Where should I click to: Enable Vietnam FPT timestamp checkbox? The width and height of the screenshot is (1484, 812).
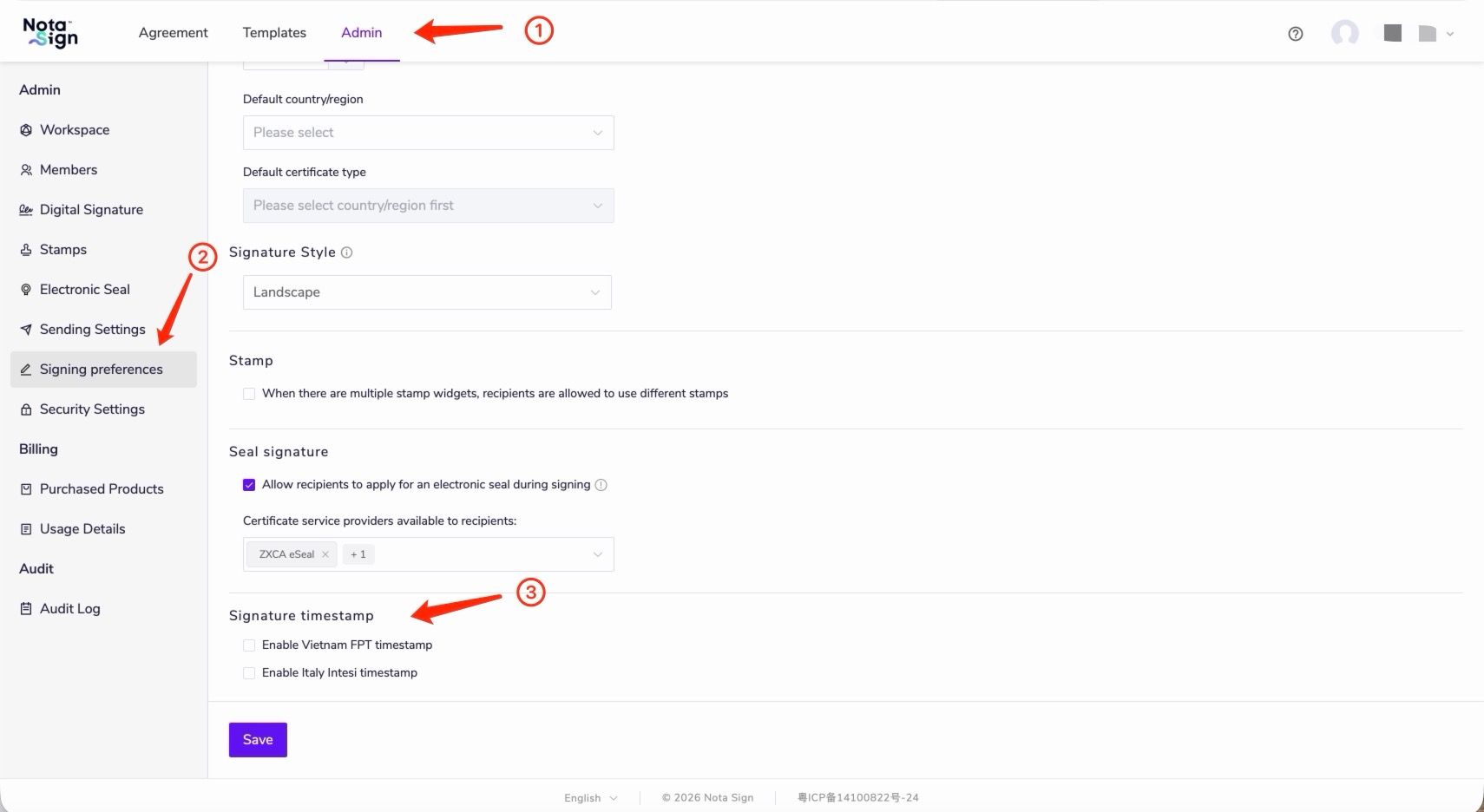click(249, 645)
